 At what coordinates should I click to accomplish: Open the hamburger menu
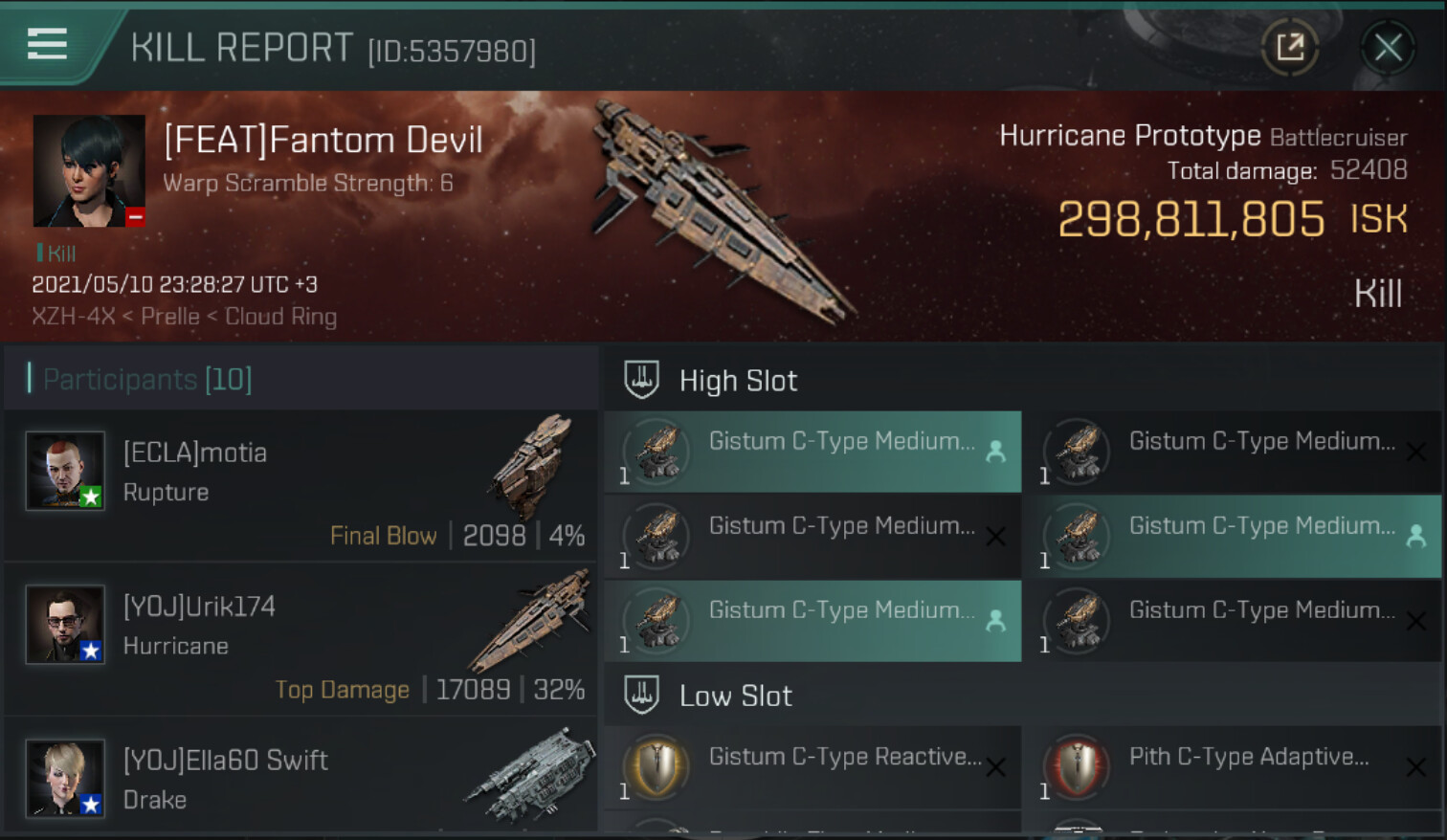tap(47, 44)
